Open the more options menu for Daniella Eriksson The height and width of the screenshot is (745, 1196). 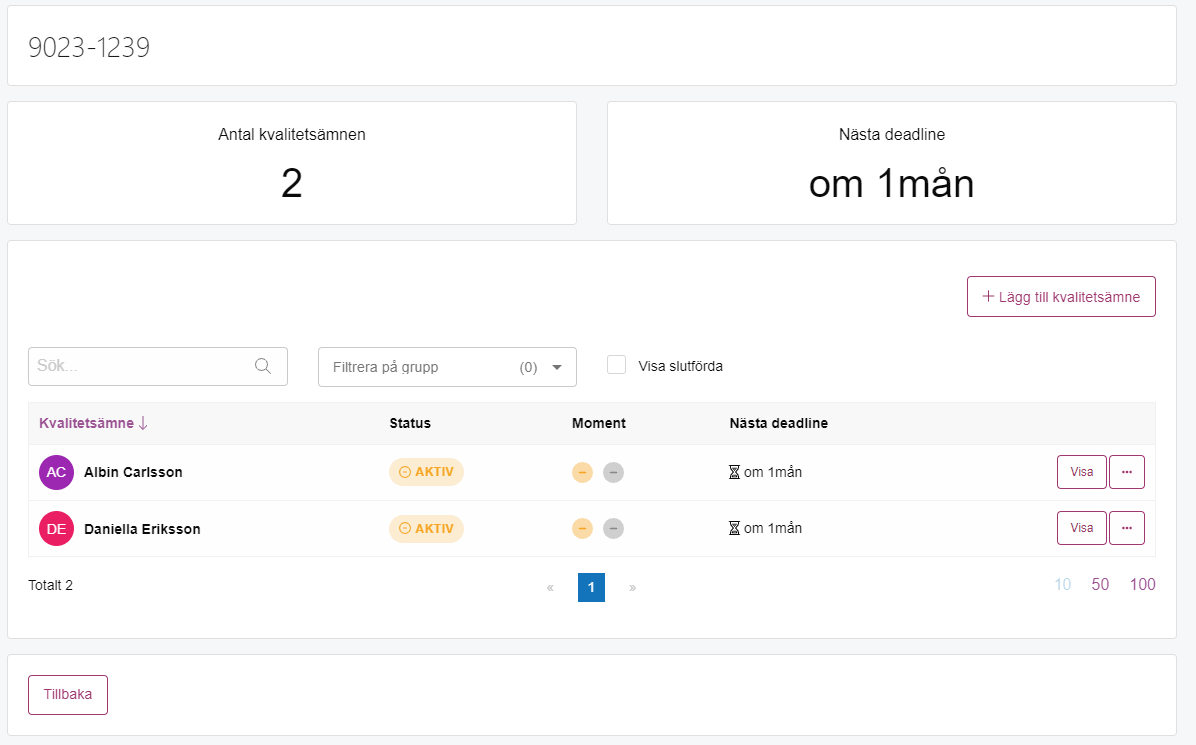click(x=1127, y=528)
